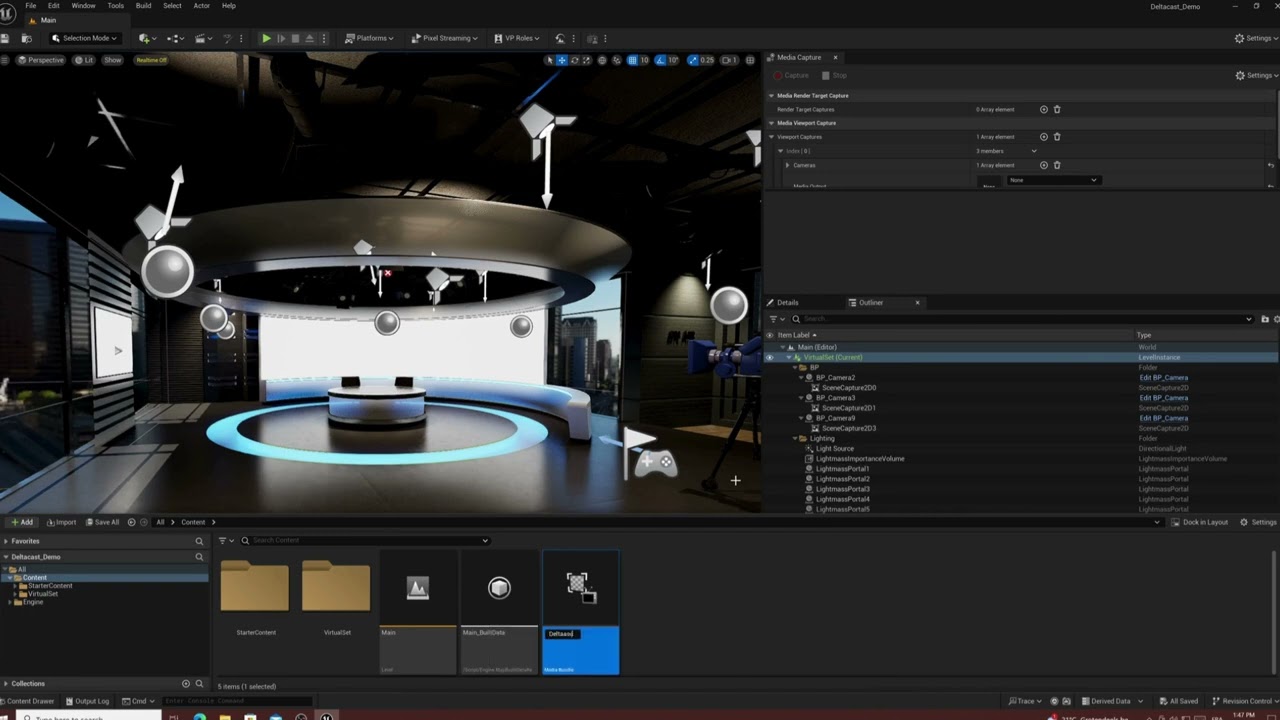Viewport: 1280px width, 720px height.
Task: Toggle grid snapping in the viewport toolbar
Action: pyautogui.click(x=632, y=60)
